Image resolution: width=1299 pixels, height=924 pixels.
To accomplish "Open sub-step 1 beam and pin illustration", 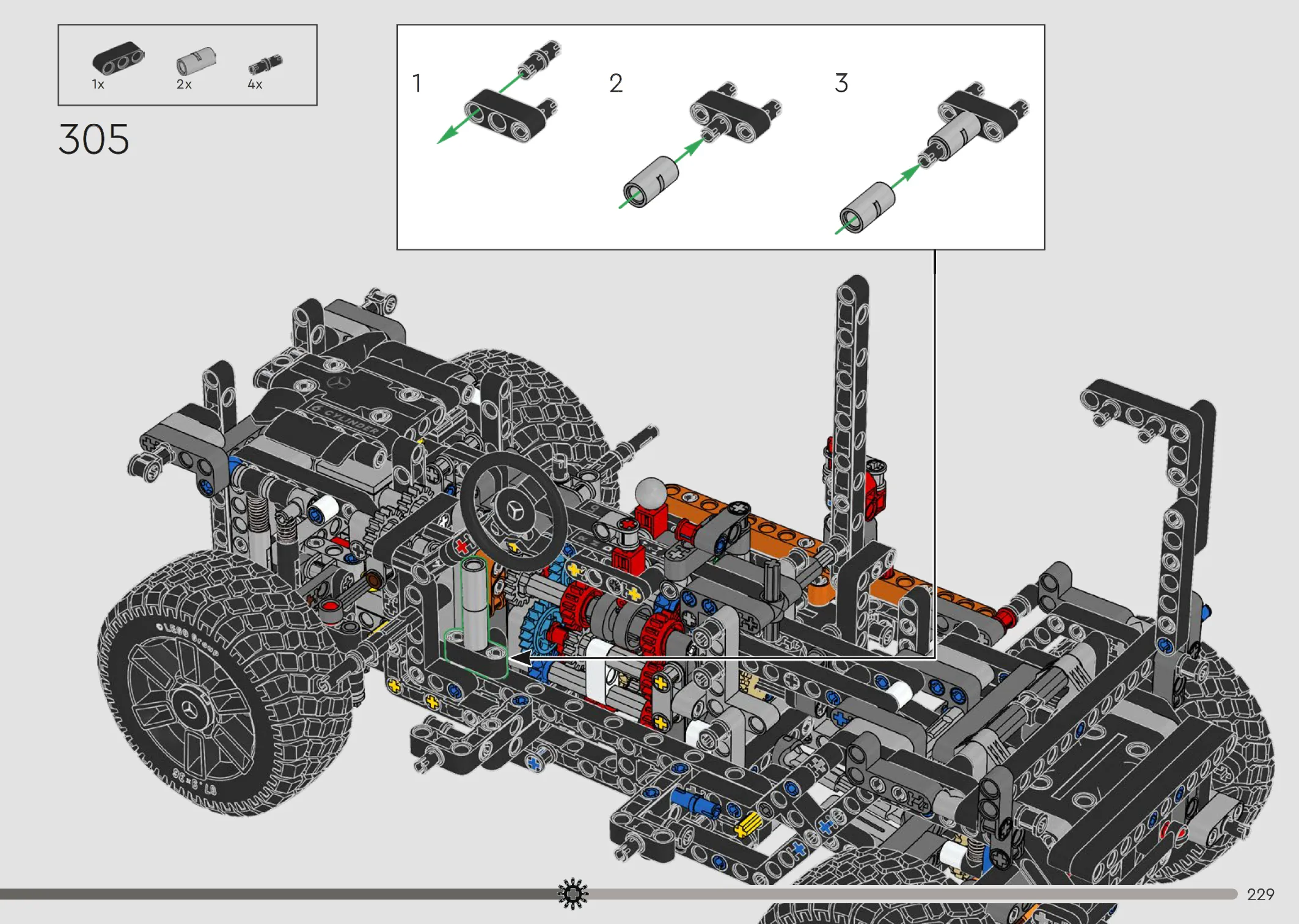I will tap(498, 92).
